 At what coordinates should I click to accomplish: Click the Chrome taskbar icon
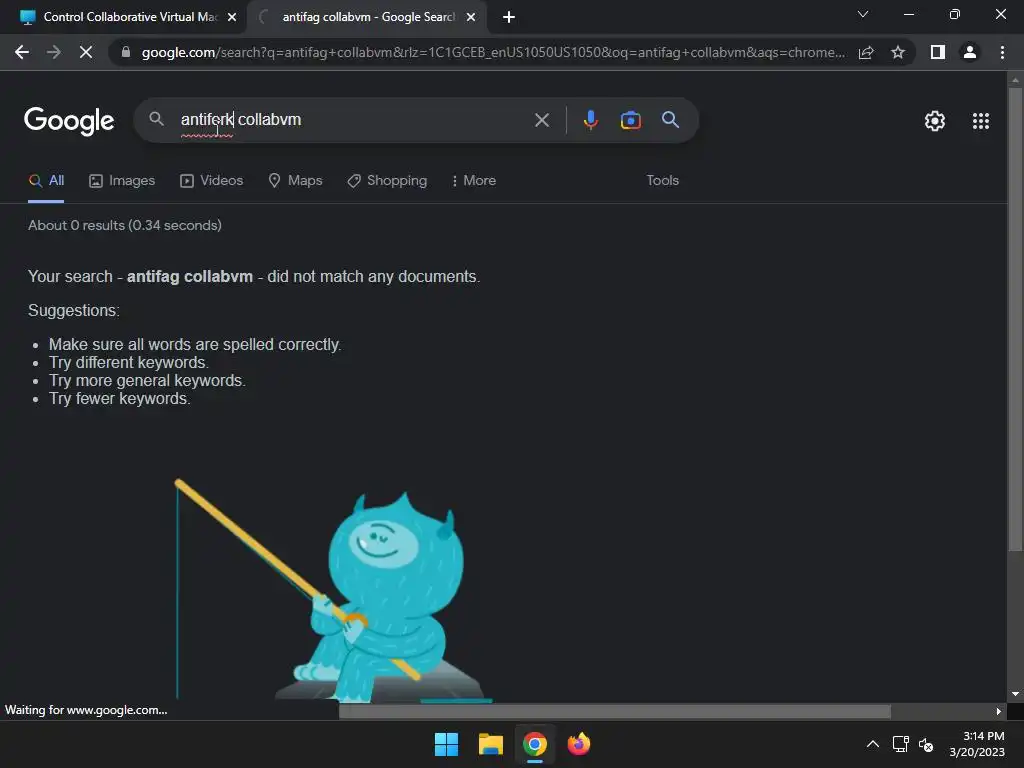tap(535, 744)
